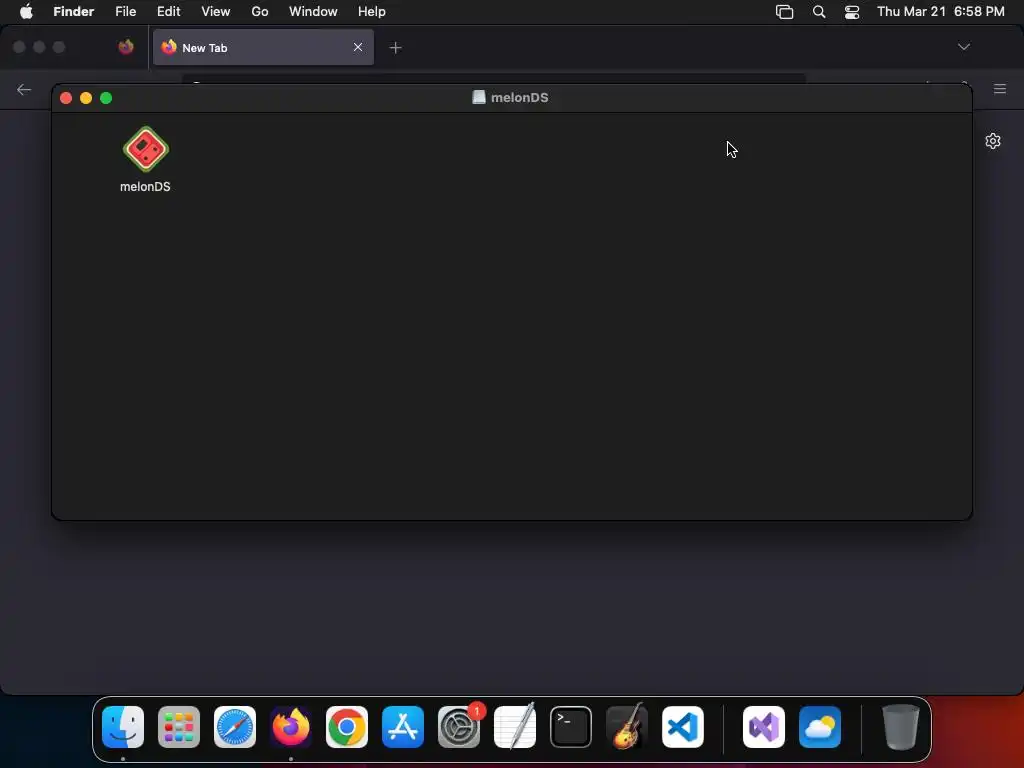The image size is (1024, 768).
Task: Launch Safari from the Dock
Action: tap(235, 727)
